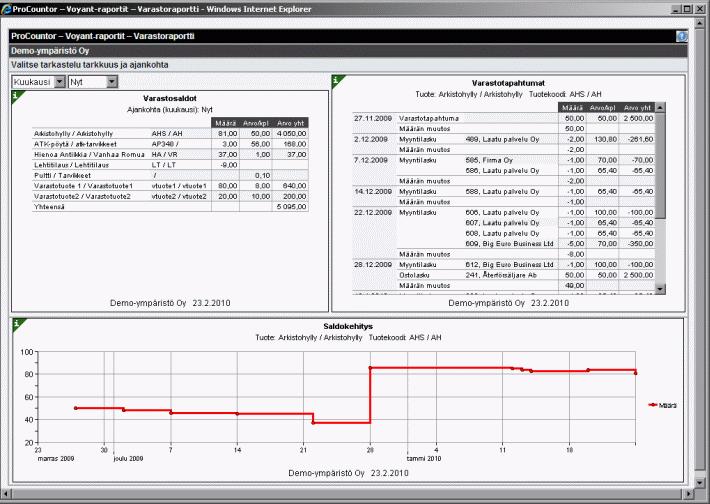Click the Varastotapahtumat table scrollbar thumb
This screenshot has width=710, height=504.
(x=660, y=166)
